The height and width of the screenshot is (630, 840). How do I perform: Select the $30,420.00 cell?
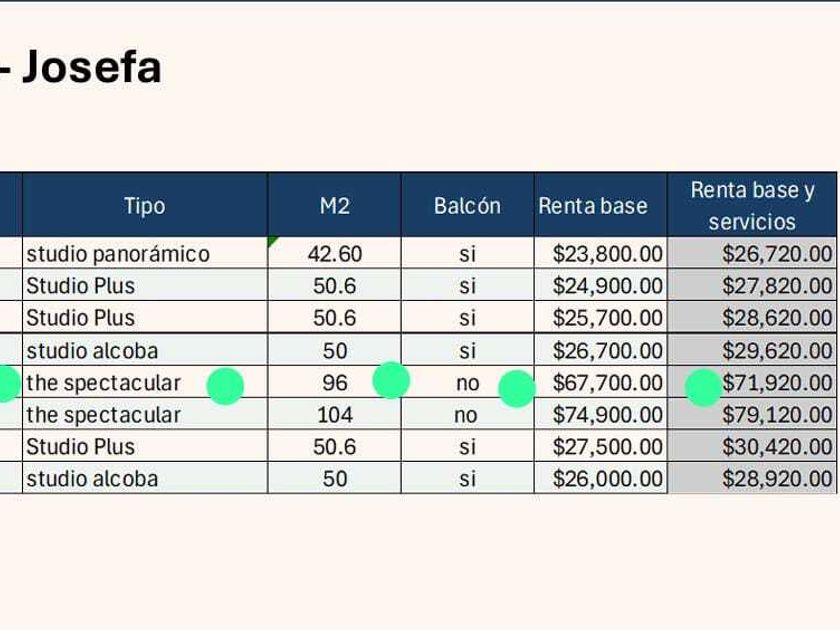coord(776,447)
